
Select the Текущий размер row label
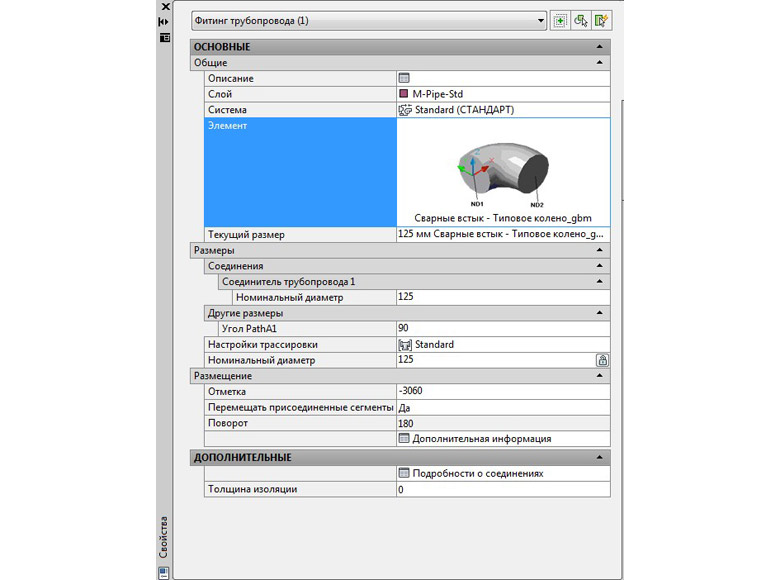(300, 234)
